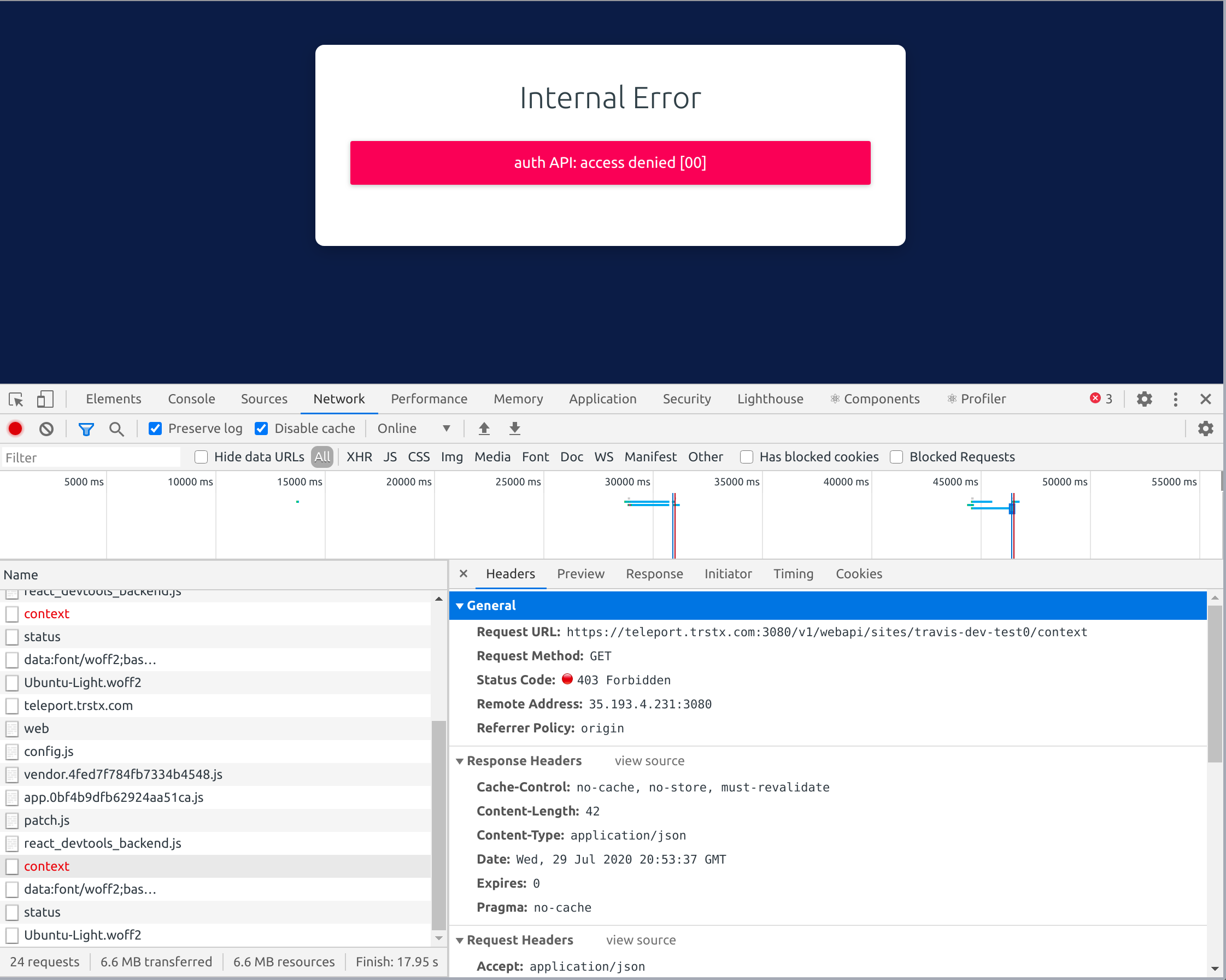Image resolution: width=1226 pixels, height=980 pixels.
Task: Uncheck Disable cache
Action: (x=262, y=429)
